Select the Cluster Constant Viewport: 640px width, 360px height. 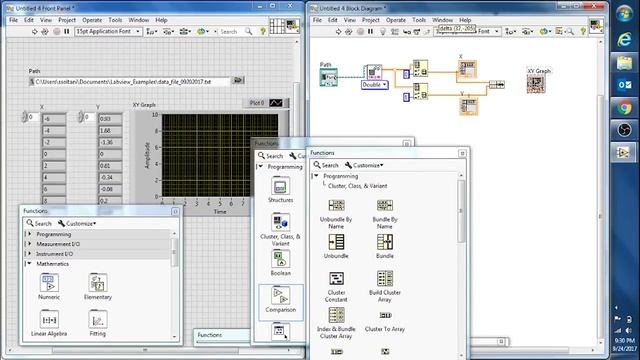[336, 287]
